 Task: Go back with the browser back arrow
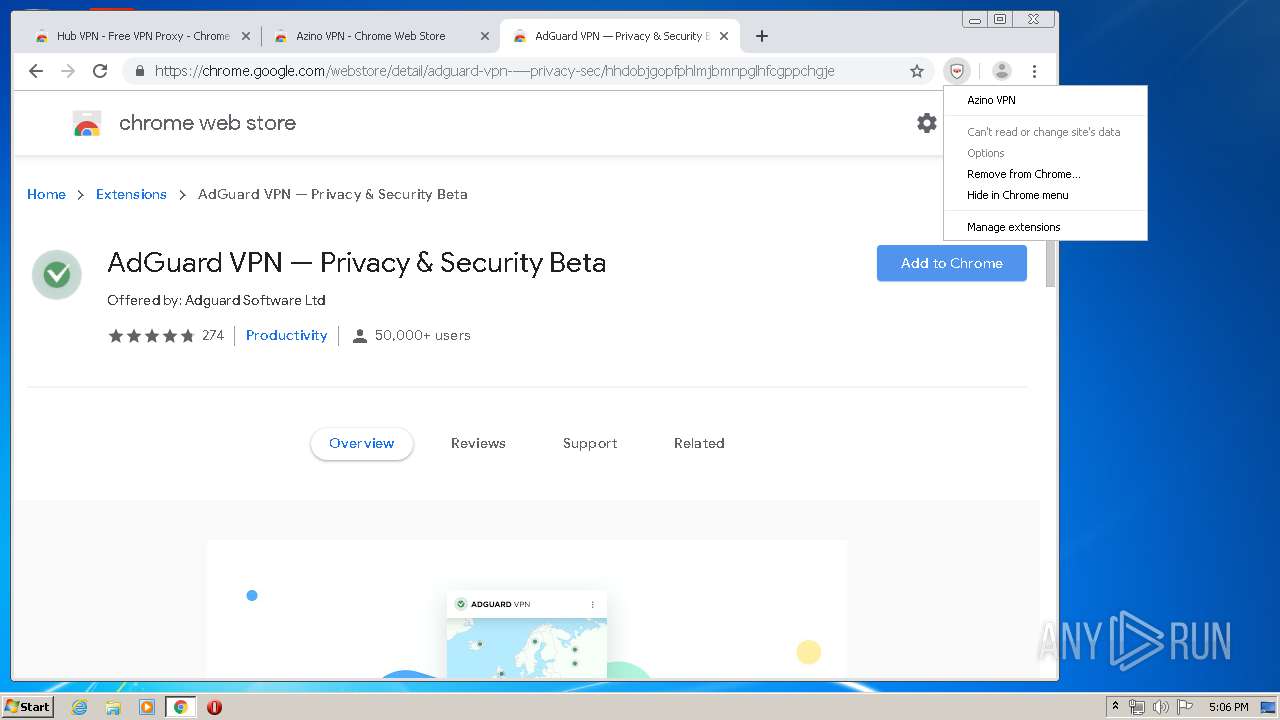(36, 71)
